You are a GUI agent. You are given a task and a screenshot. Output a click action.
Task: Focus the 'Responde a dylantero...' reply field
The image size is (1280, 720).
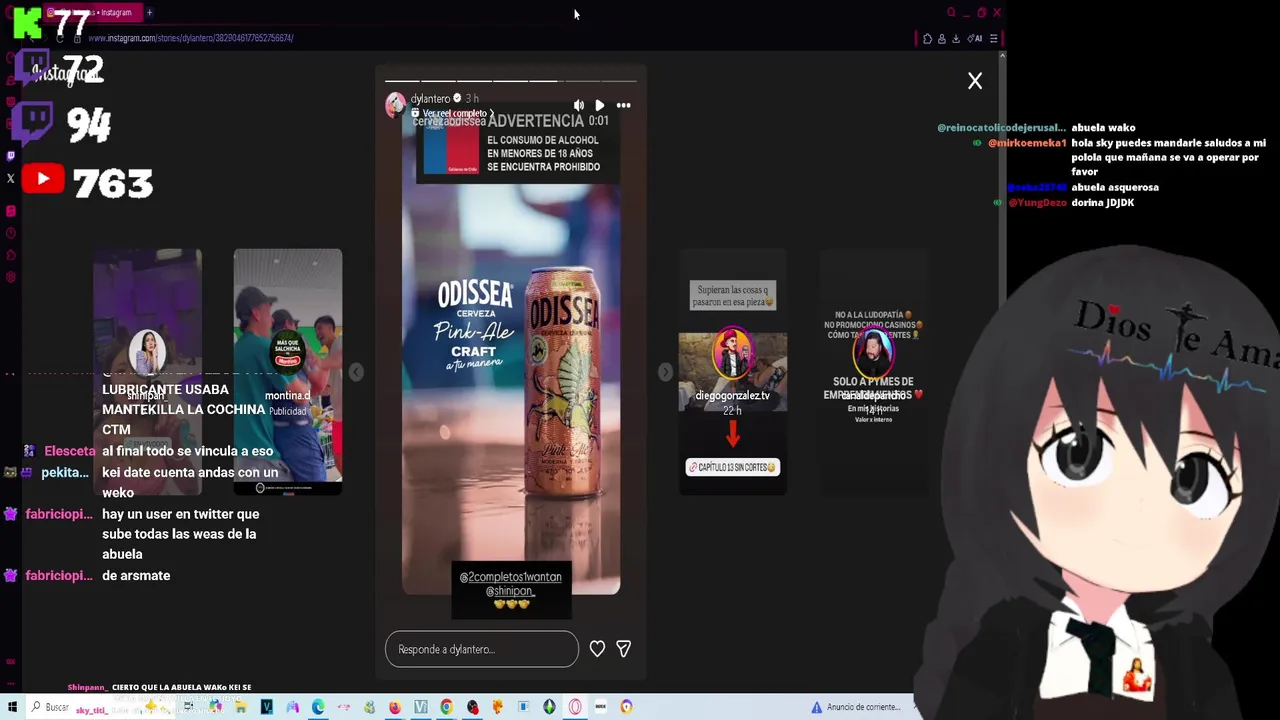tap(482, 649)
